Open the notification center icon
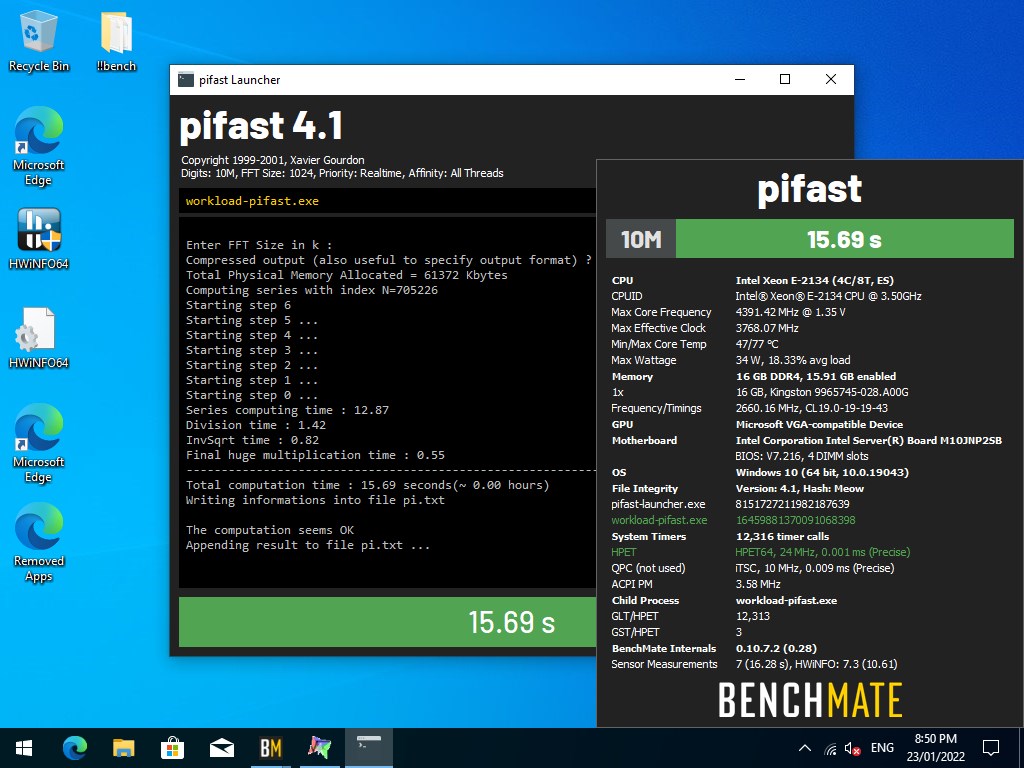This screenshot has width=1024, height=768. tap(991, 748)
